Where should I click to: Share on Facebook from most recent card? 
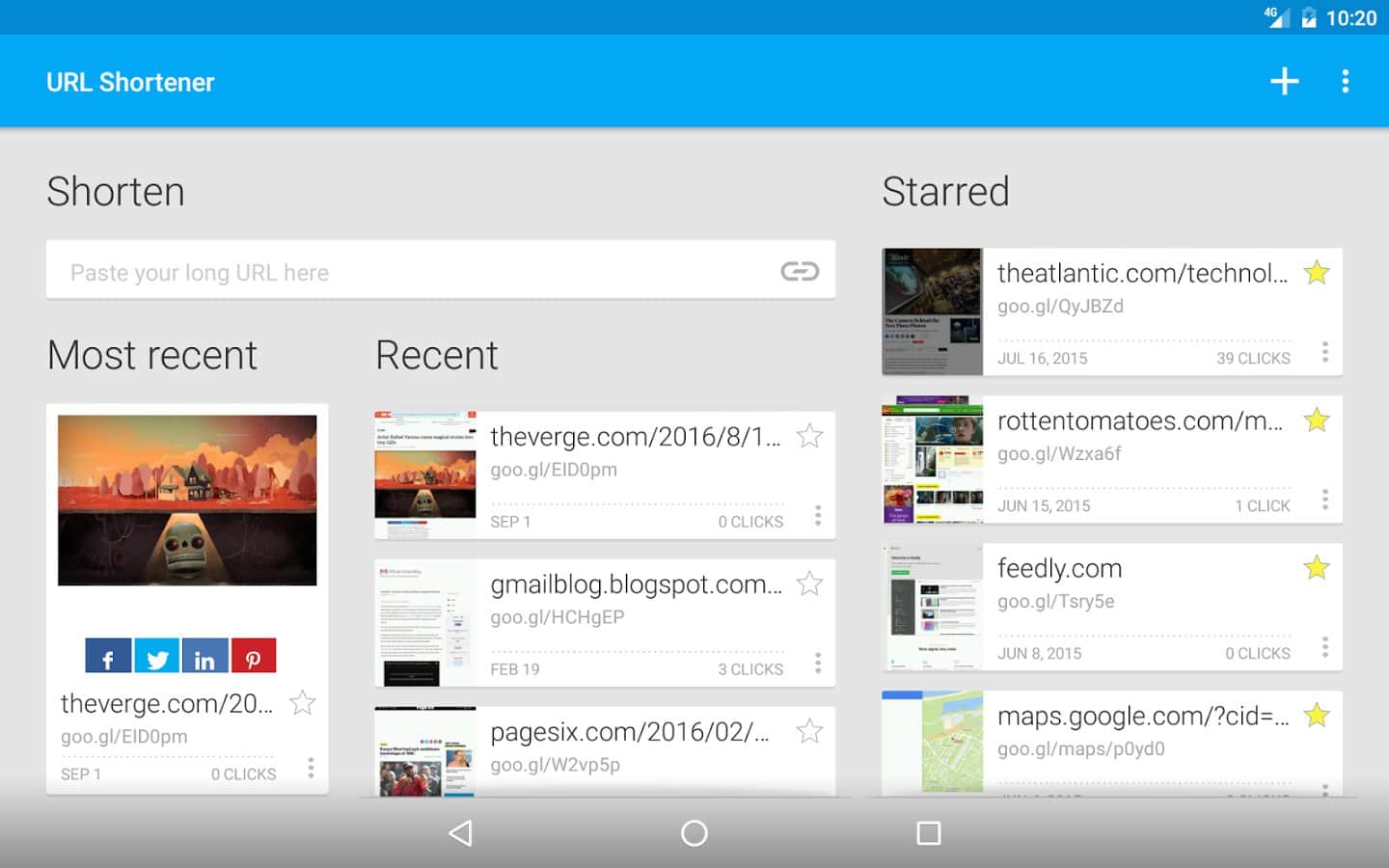108,657
